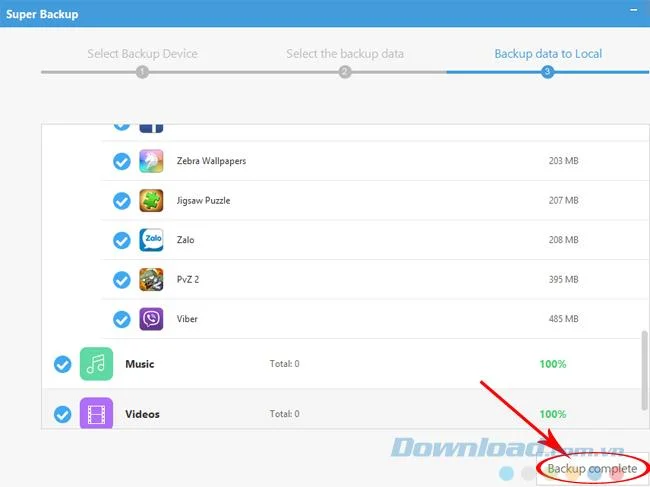The width and height of the screenshot is (650, 487).
Task: Click the green Music category icon
Action: coord(96,364)
